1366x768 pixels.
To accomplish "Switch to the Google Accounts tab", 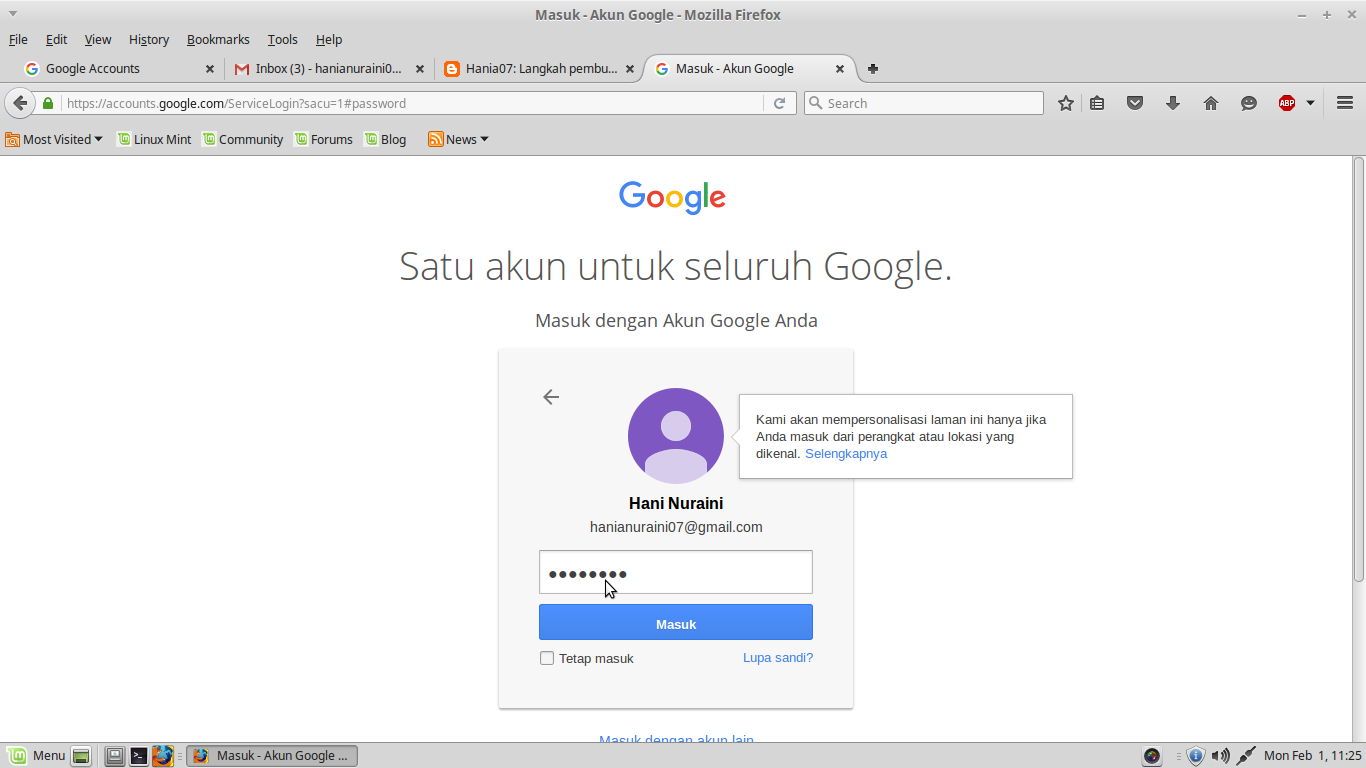I will click(x=118, y=69).
